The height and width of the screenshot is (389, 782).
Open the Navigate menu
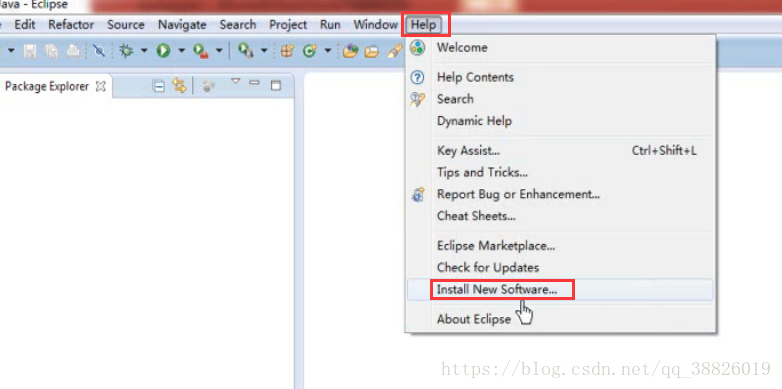182,24
